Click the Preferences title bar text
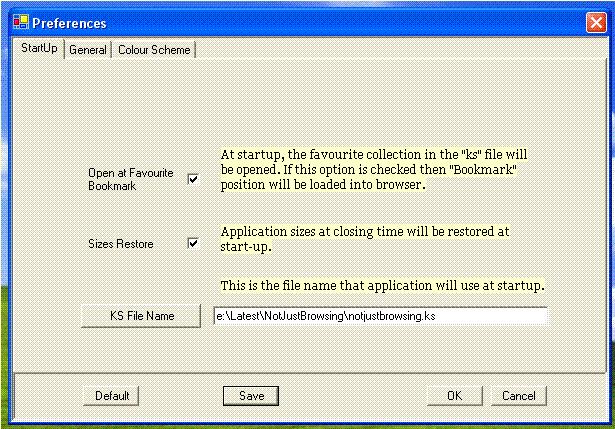The width and height of the screenshot is (615, 429). pos(69,22)
